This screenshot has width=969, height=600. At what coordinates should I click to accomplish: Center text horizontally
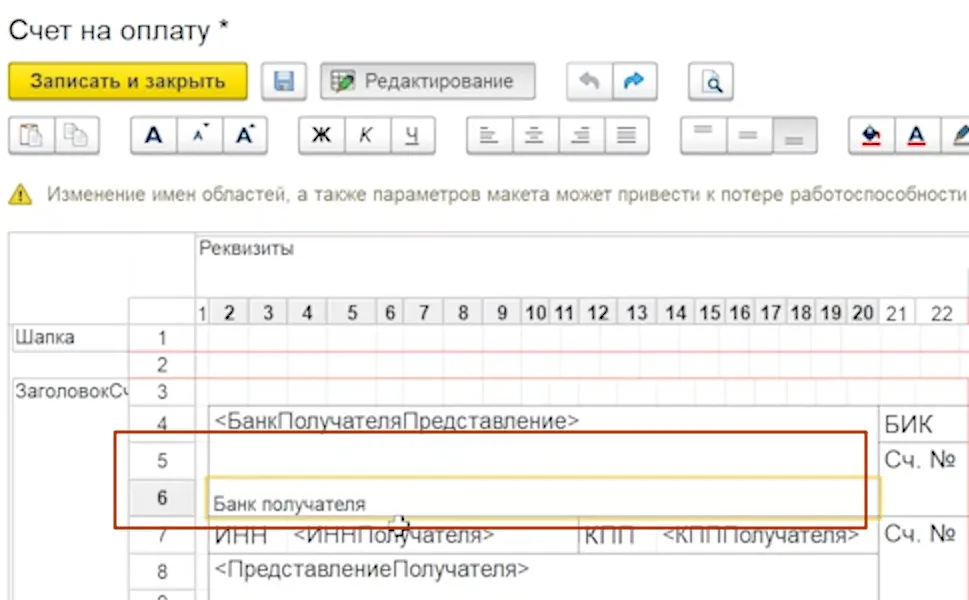pos(535,135)
